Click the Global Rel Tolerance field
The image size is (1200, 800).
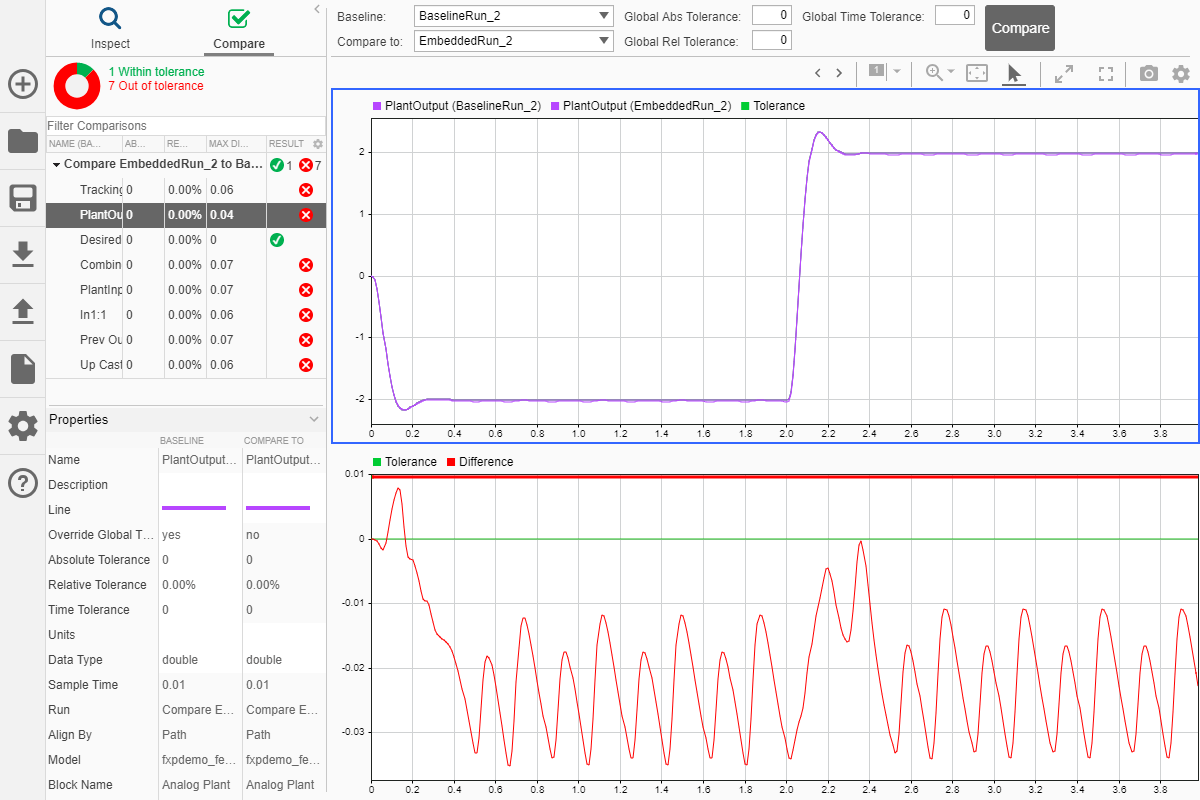(x=771, y=41)
